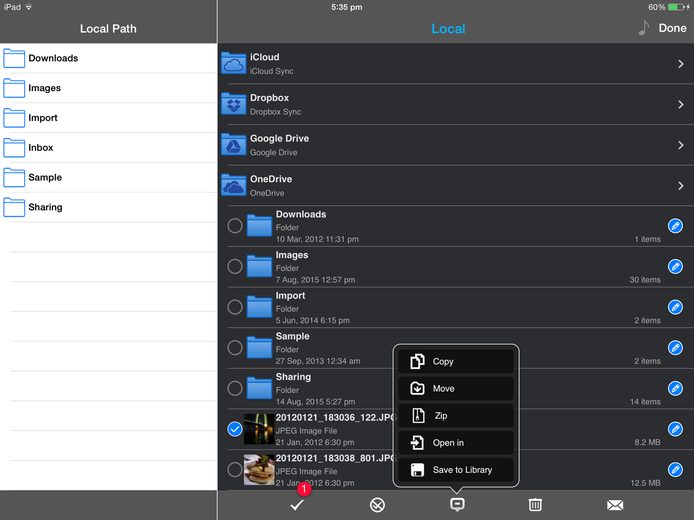Select the Downloads folder radio circle

point(235,226)
